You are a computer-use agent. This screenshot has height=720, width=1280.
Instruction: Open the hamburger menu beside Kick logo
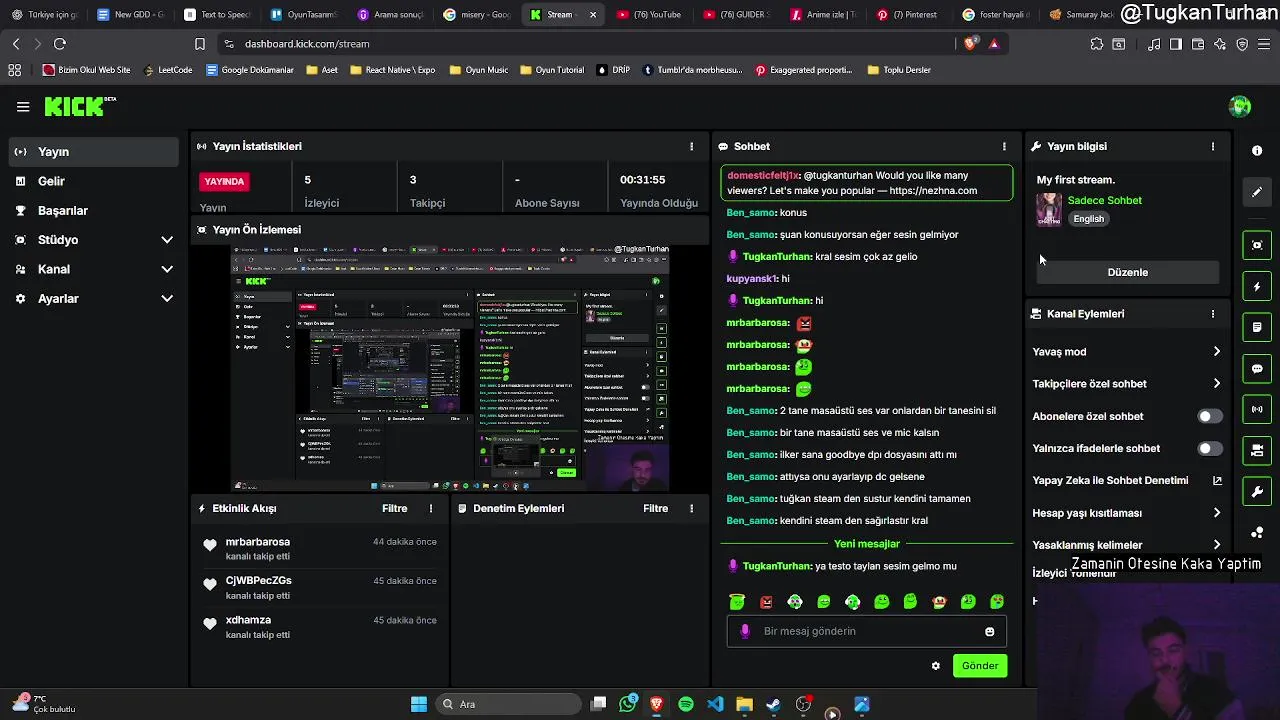(23, 107)
